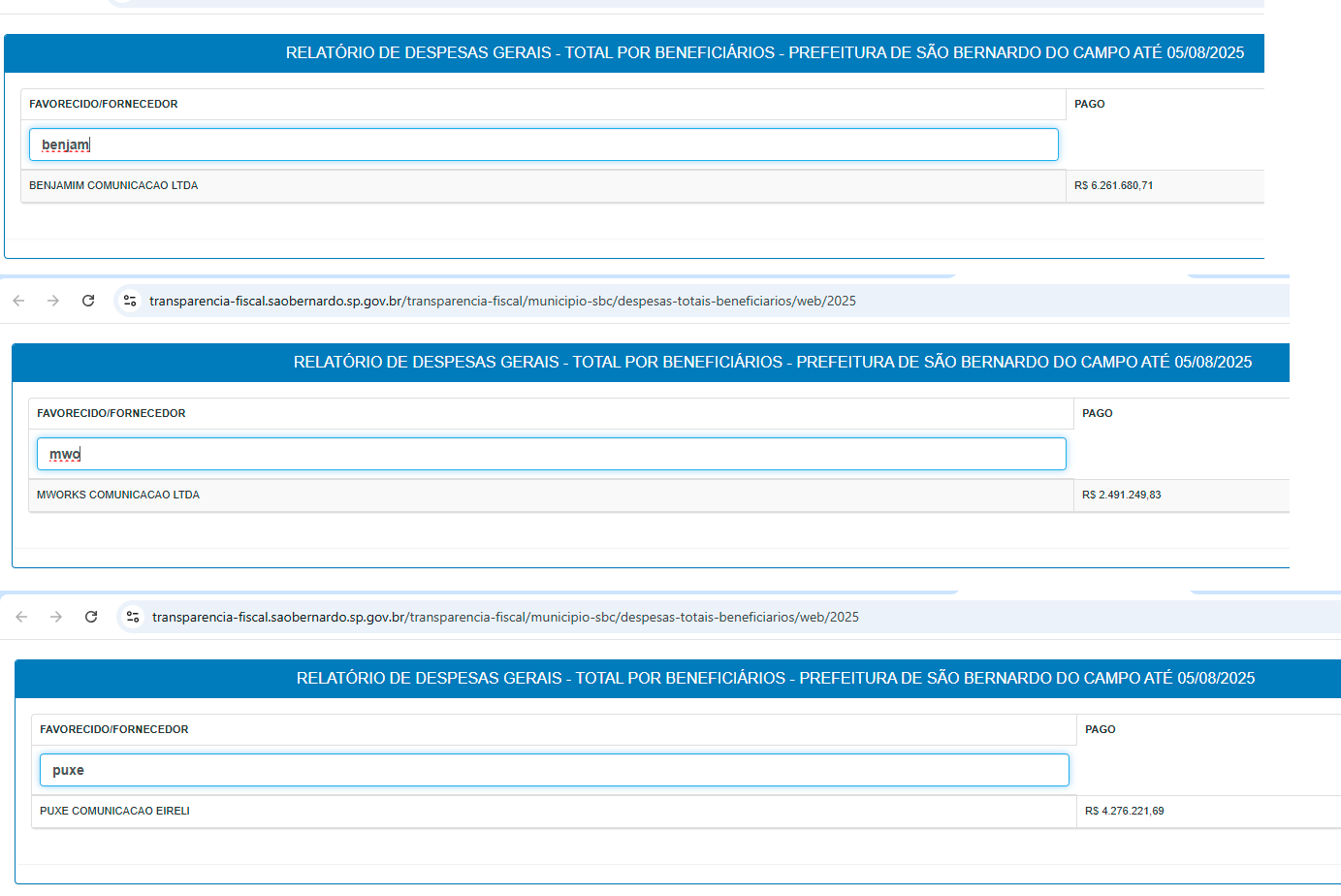
Task: Click the search field containing "puxe"
Action: coord(554,770)
